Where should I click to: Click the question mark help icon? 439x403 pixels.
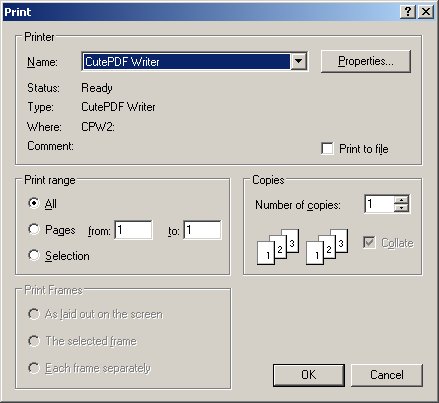408,12
